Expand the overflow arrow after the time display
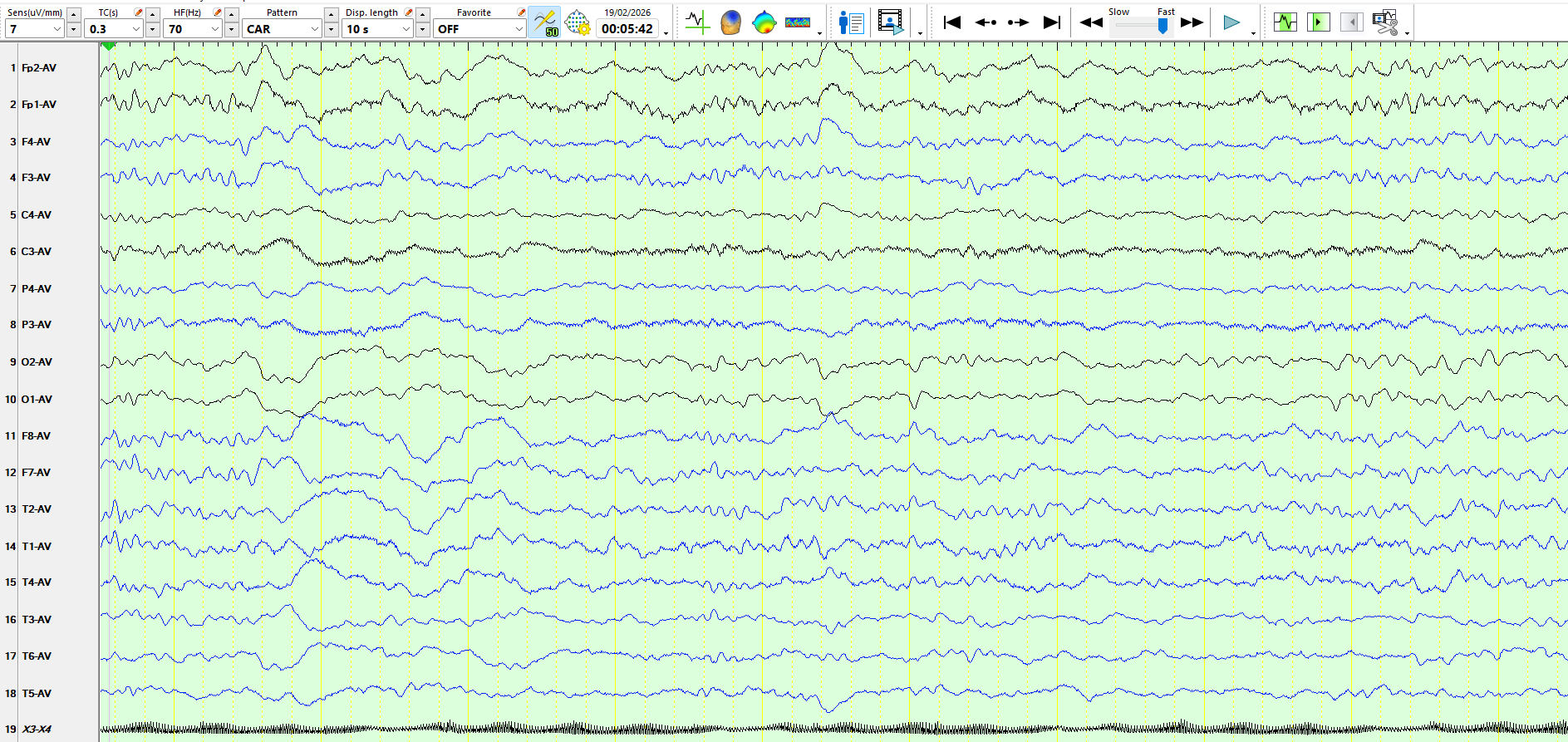Screen dimensions: 1568x742 [666, 33]
